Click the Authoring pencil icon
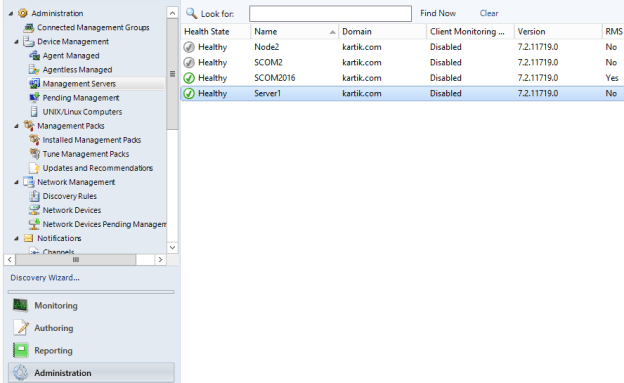The width and height of the screenshot is (624, 383). [21, 328]
